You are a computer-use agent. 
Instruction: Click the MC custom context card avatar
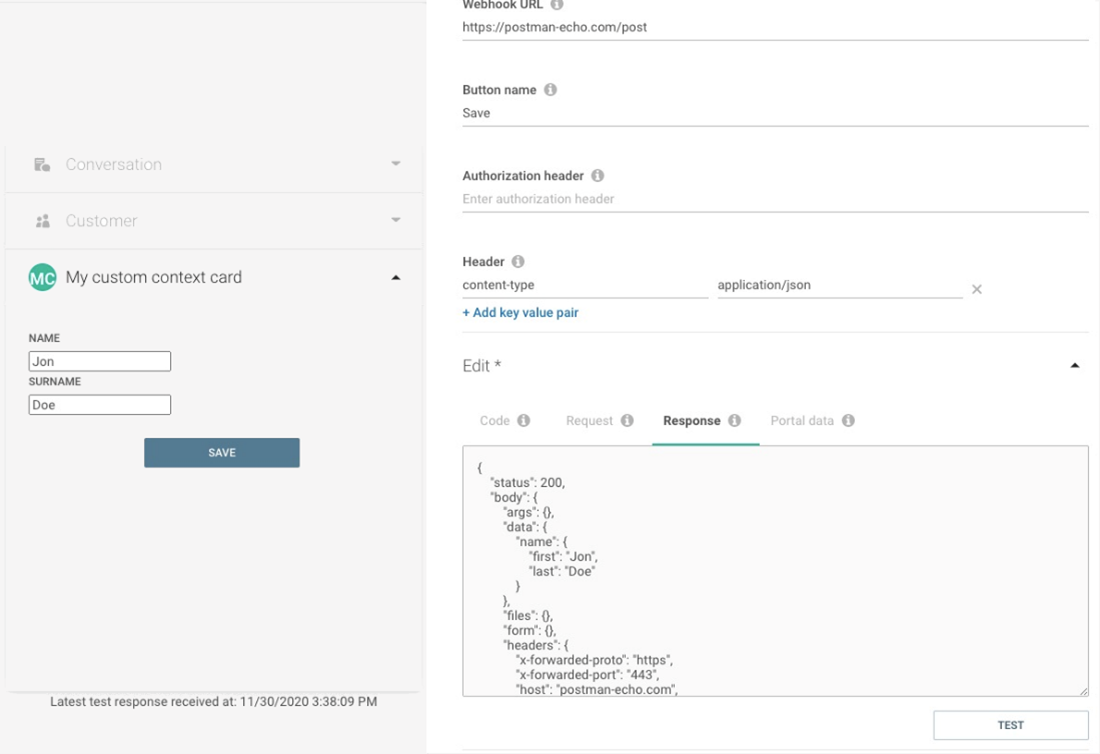tap(42, 277)
